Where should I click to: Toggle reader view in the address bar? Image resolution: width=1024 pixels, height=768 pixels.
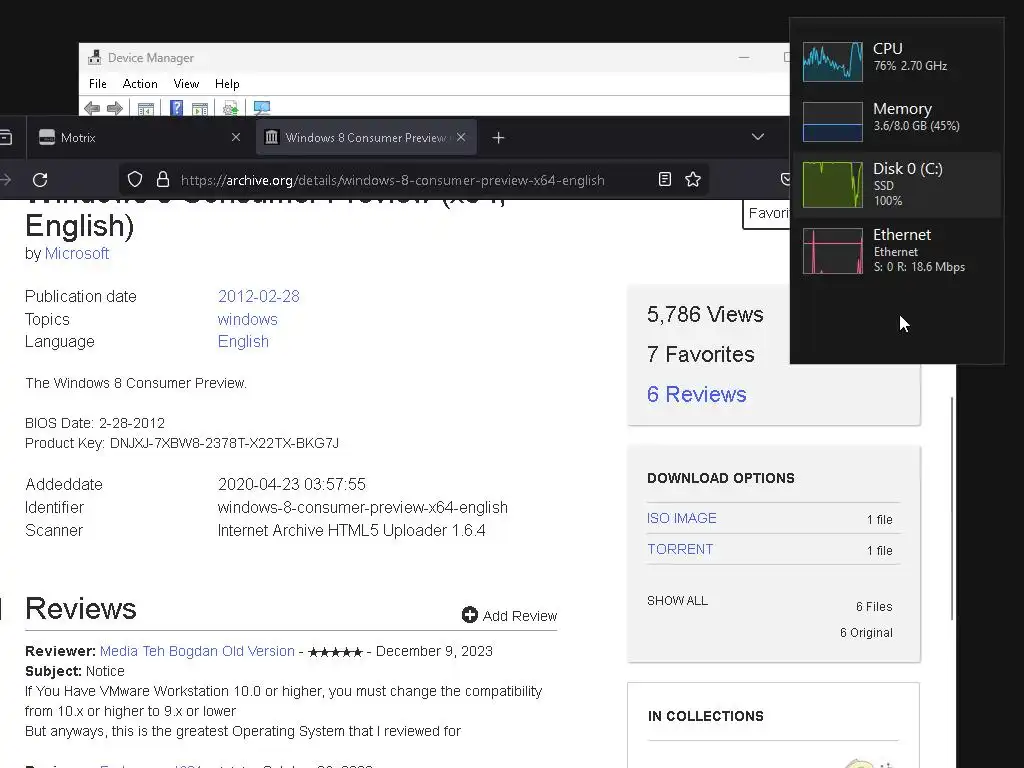[665, 179]
